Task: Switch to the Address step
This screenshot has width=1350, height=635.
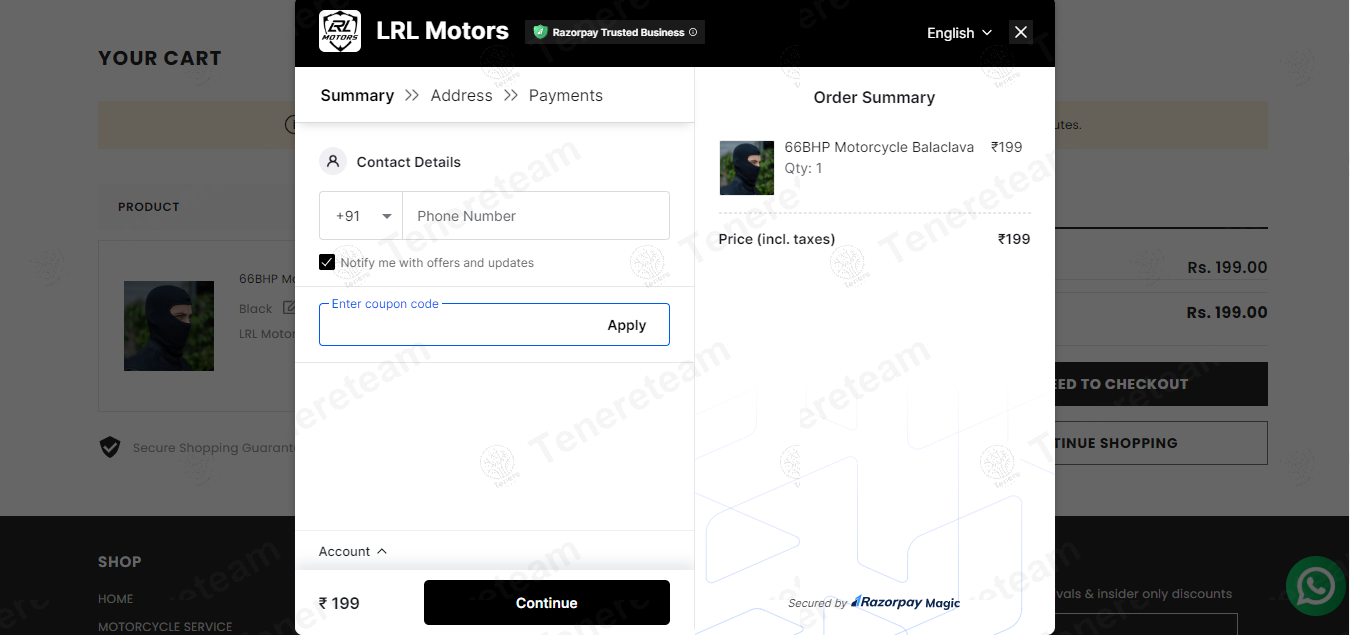Action: (461, 95)
